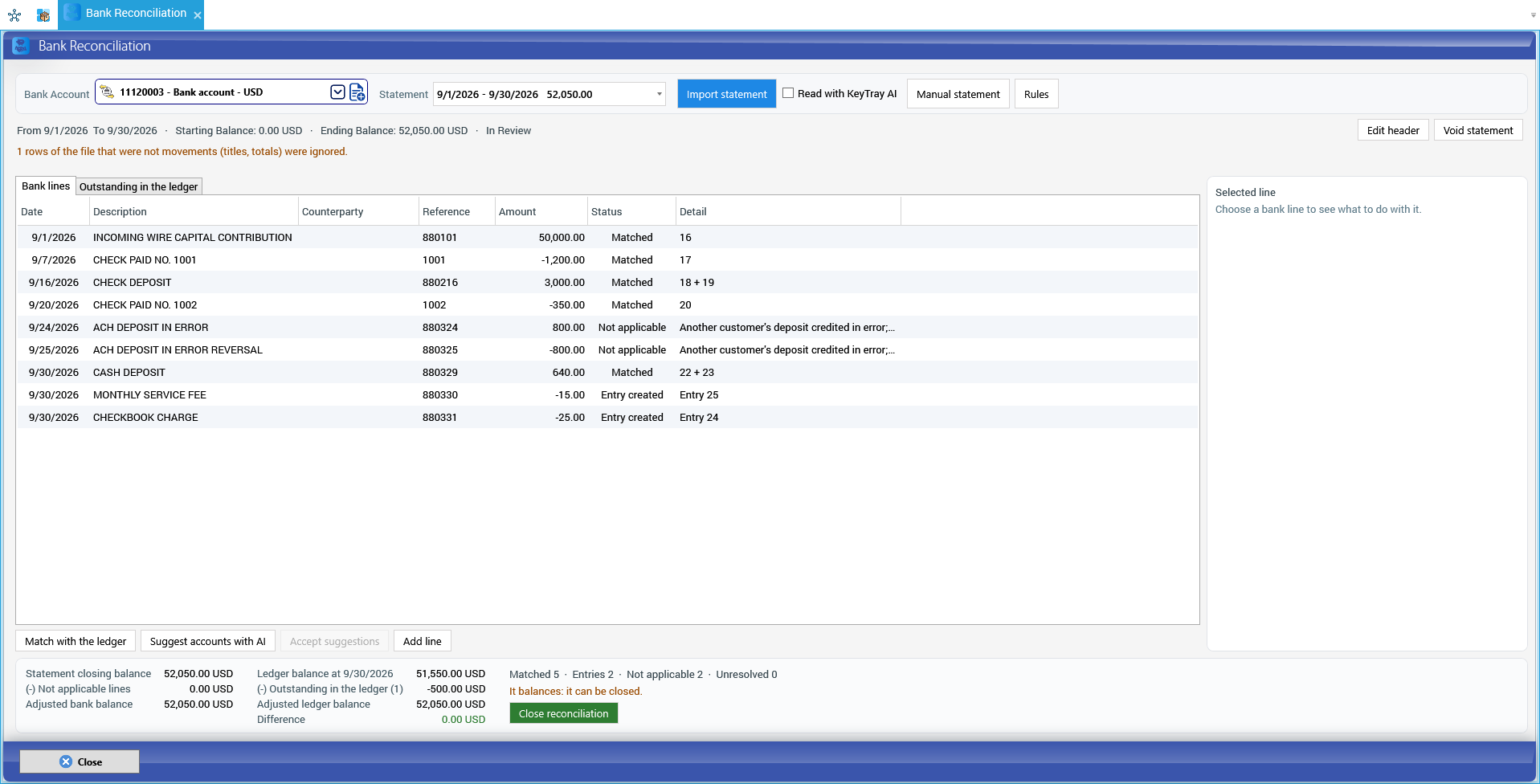Image resolution: width=1540 pixels, height=784 pixels.
Task: Click the Close button at the bottom
Action: 80,762
